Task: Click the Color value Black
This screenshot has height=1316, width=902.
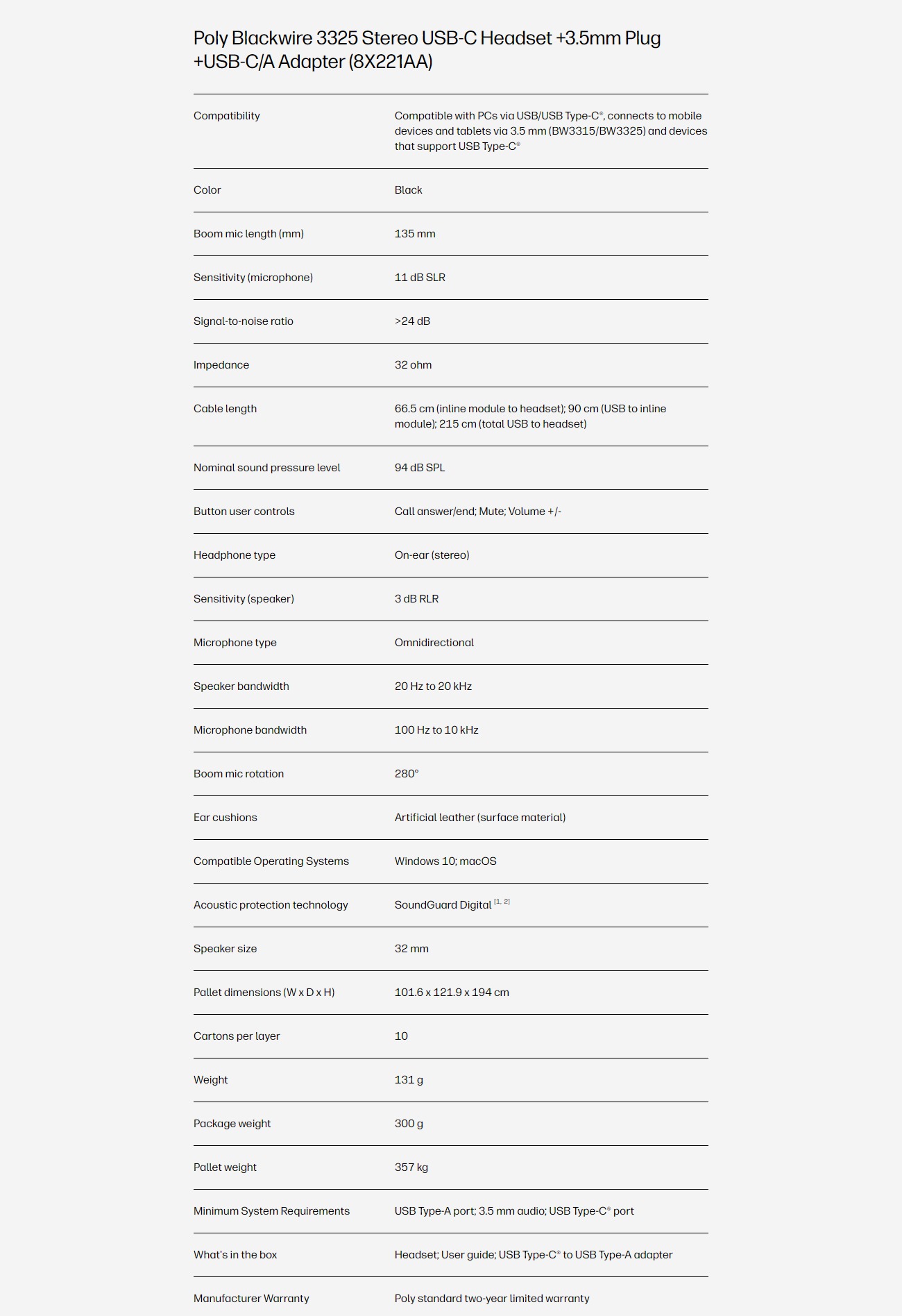Action: (x=408, y=190)
